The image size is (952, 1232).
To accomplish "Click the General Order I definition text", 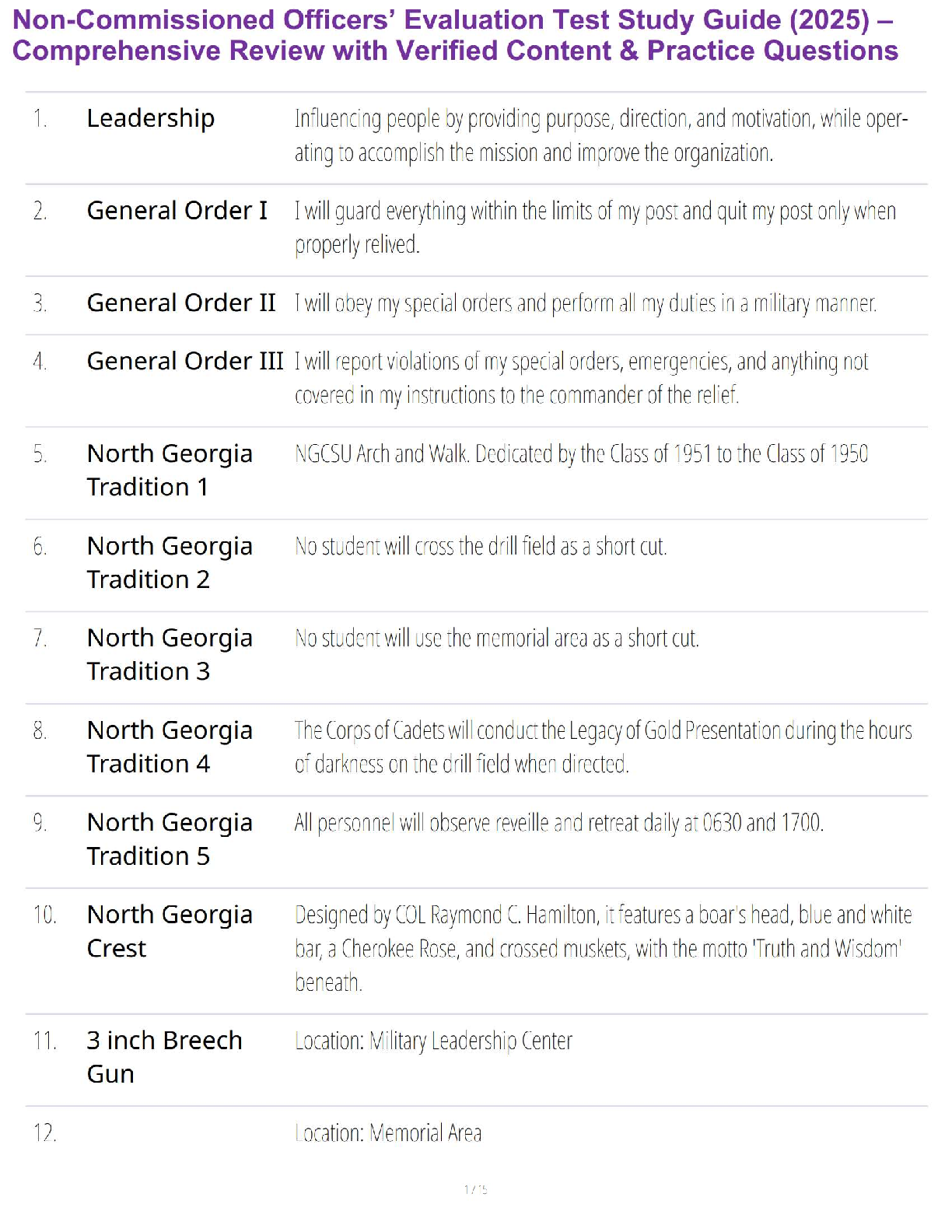I will click(595, 227).
